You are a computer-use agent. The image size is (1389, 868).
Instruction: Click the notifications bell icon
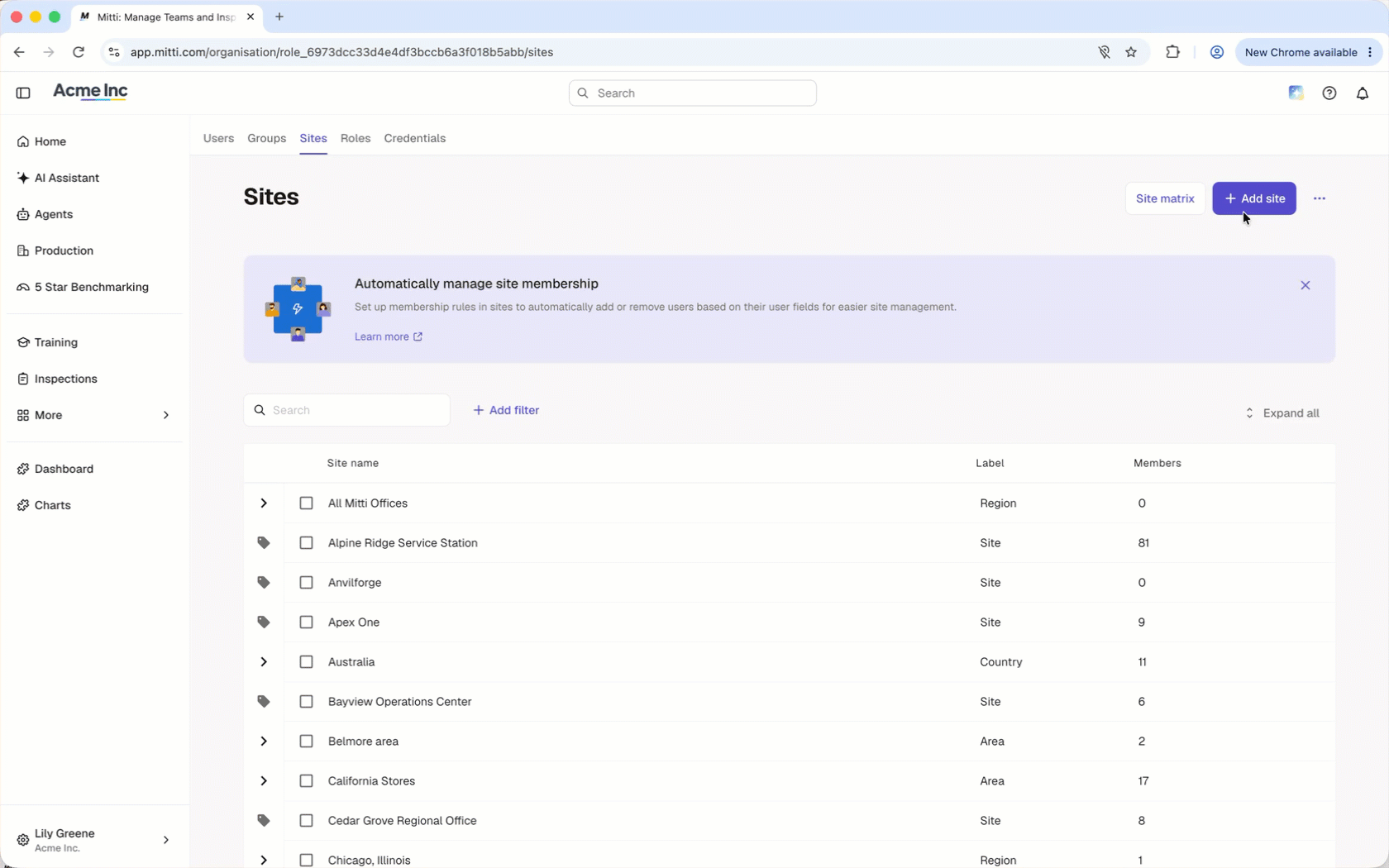(1363, 93)
